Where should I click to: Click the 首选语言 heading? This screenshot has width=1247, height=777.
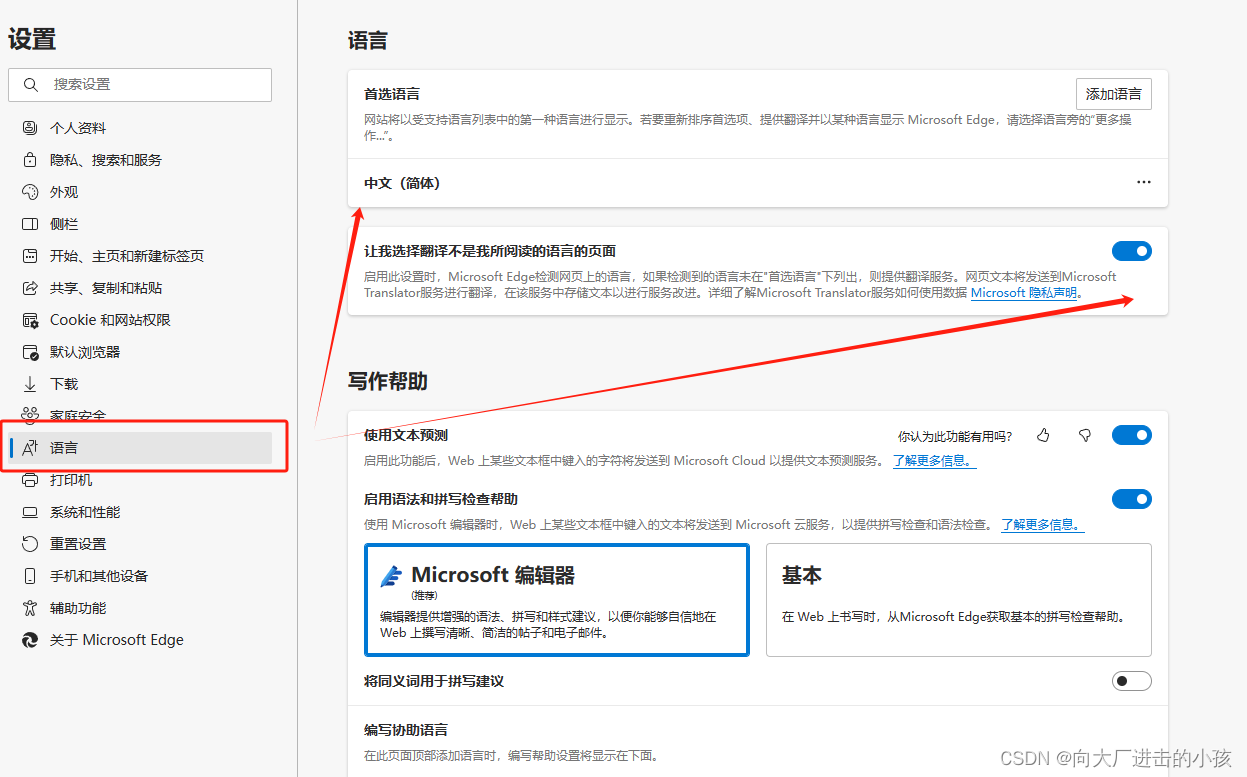tap(392, 94)
